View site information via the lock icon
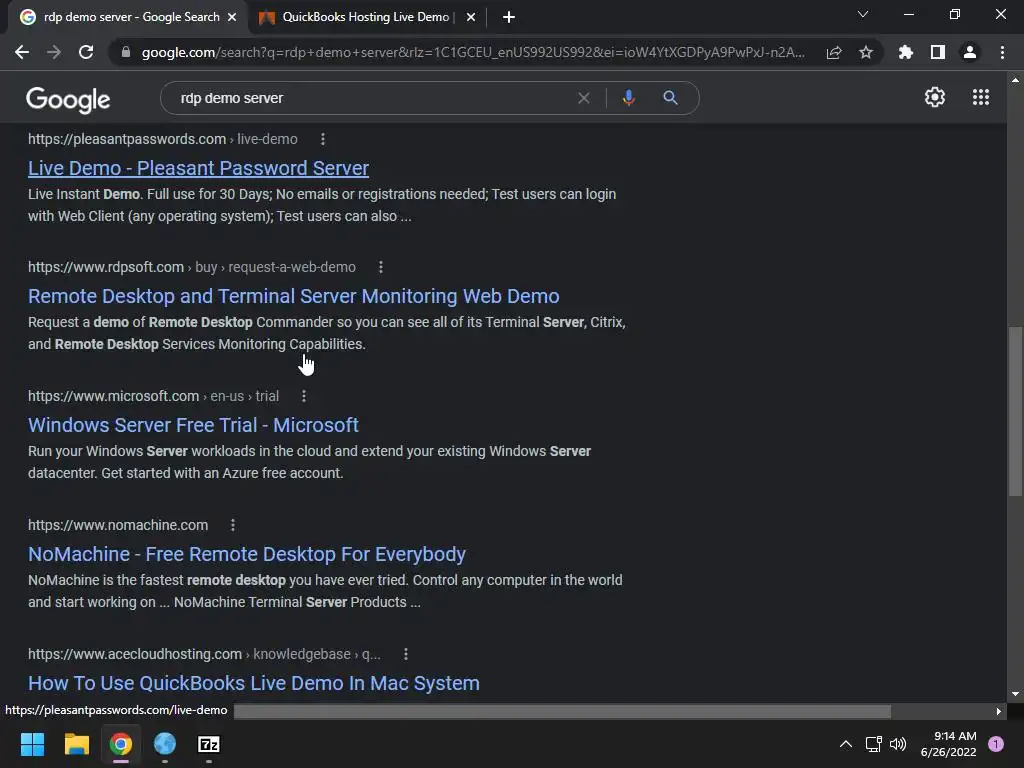The height and width of the screenshot is (768, 1024). [x=126, y=52]
